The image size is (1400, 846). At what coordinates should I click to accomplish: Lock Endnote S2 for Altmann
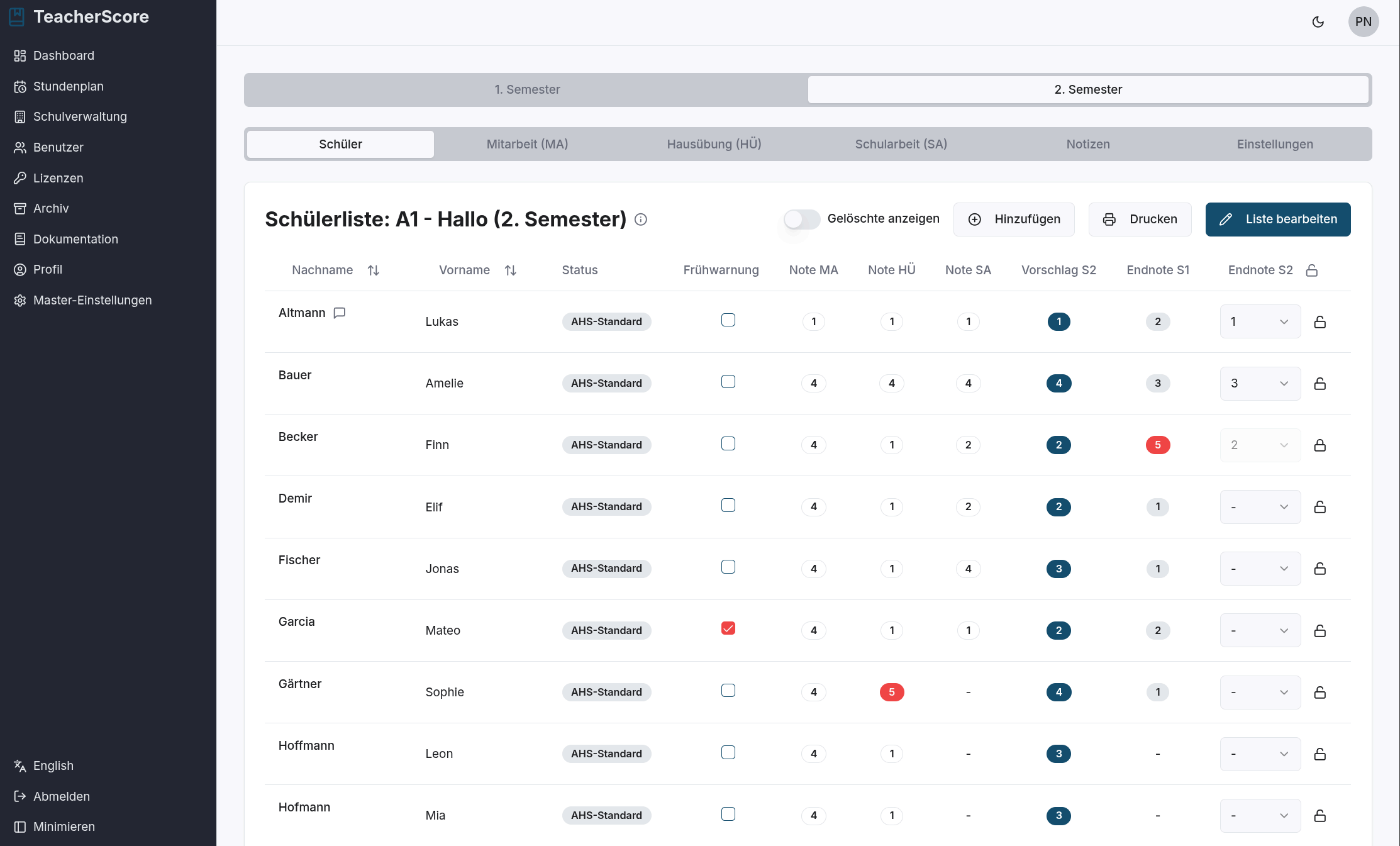click(1320, 322)
